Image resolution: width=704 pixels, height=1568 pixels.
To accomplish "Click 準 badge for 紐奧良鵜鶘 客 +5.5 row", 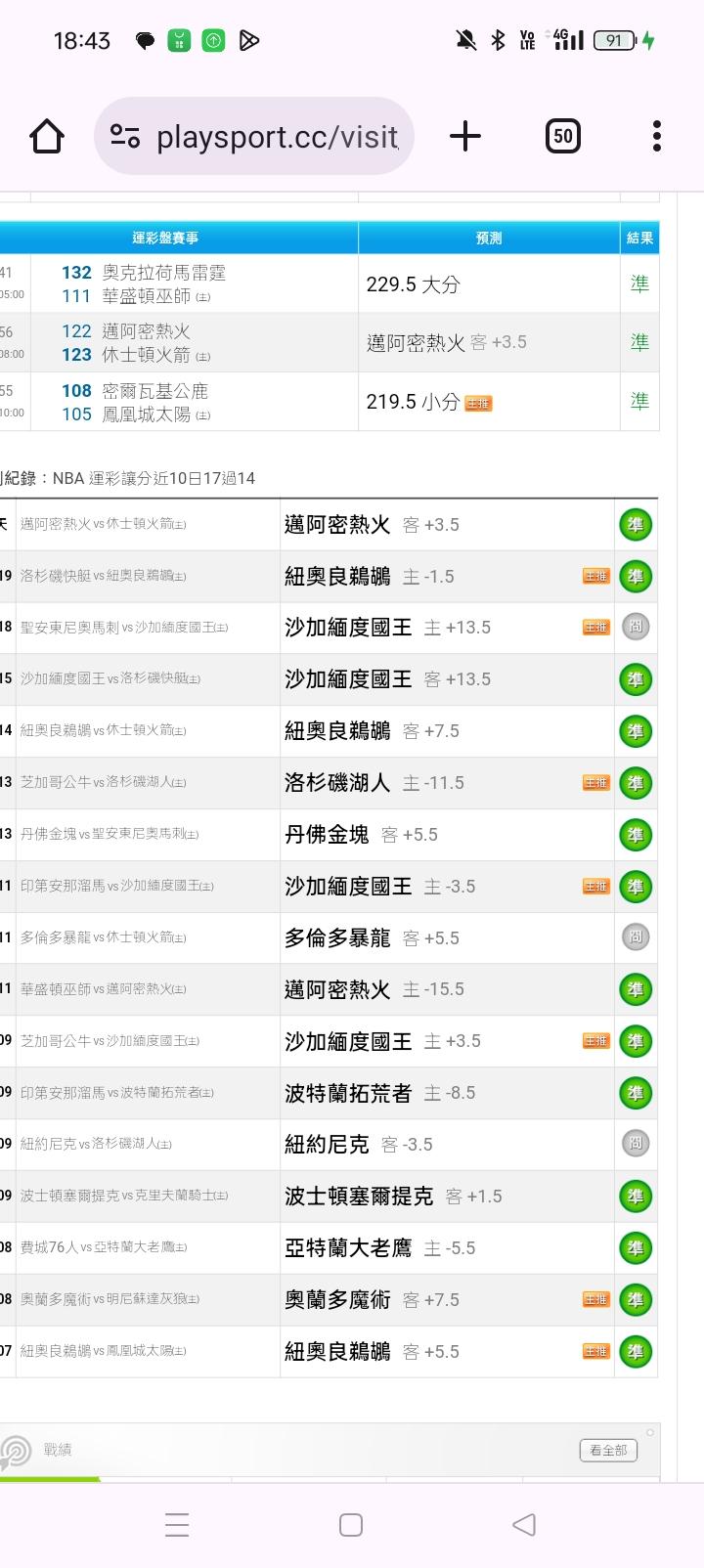I will click(636, 1352).
